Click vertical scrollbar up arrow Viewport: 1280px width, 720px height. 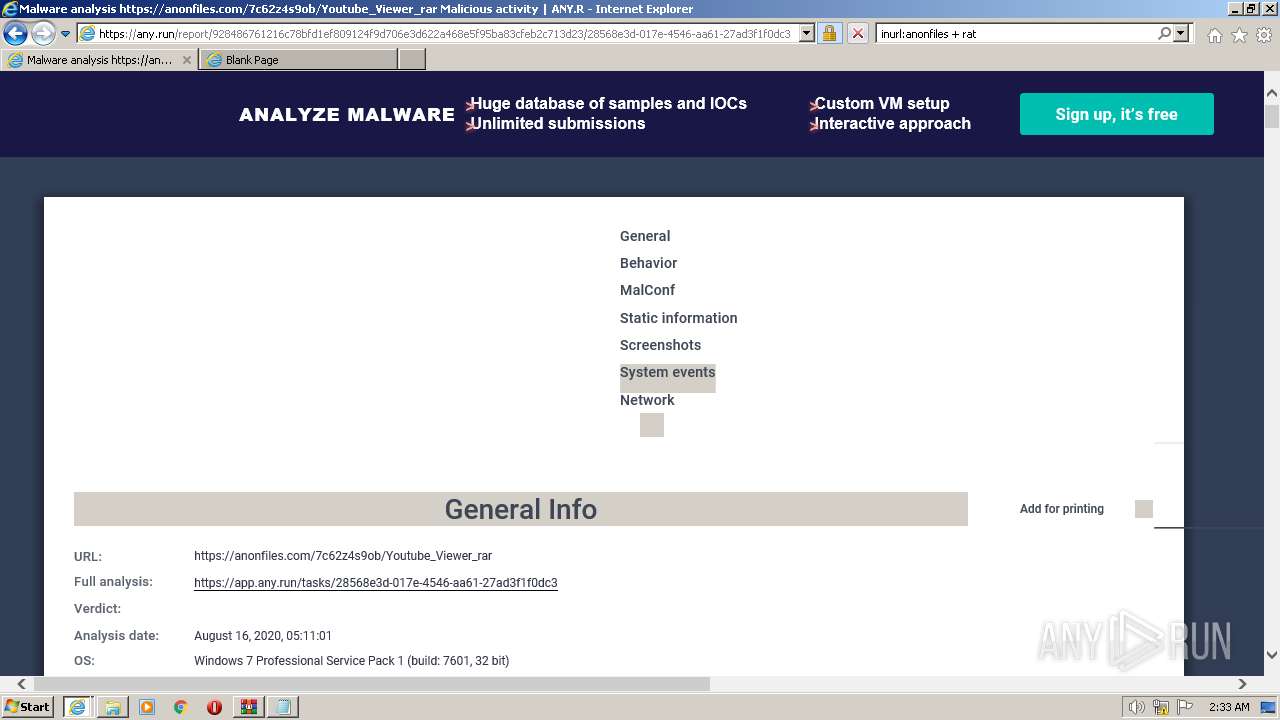[x=1272, y=93]
